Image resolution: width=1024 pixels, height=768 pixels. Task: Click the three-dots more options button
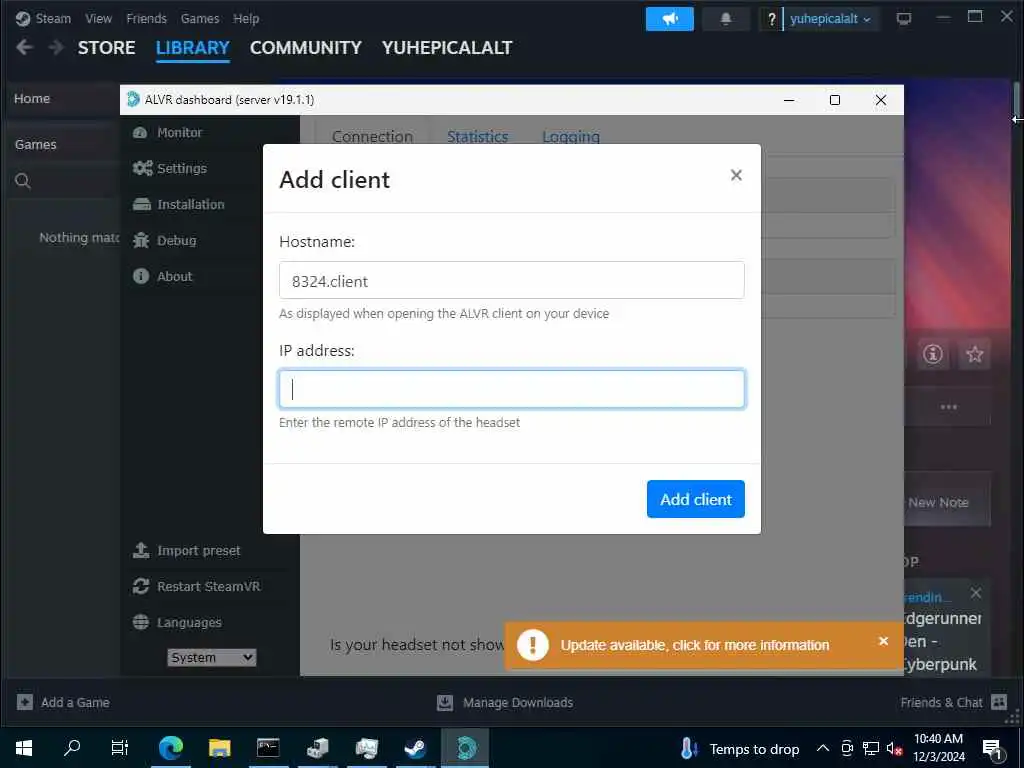pyautogui.click(x=948, y=407)
